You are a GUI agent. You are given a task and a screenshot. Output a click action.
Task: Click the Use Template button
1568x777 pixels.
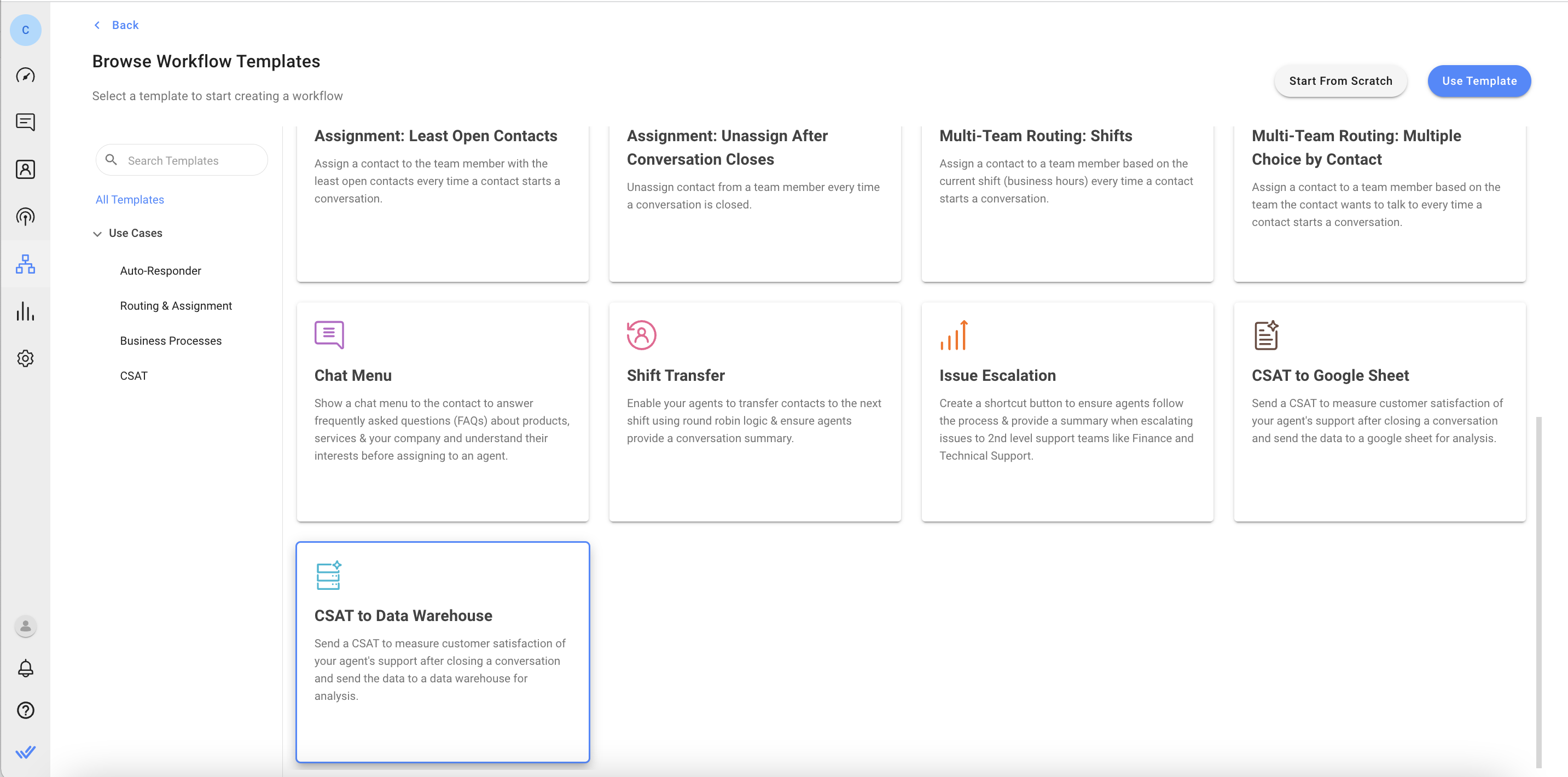point(1478,81)
